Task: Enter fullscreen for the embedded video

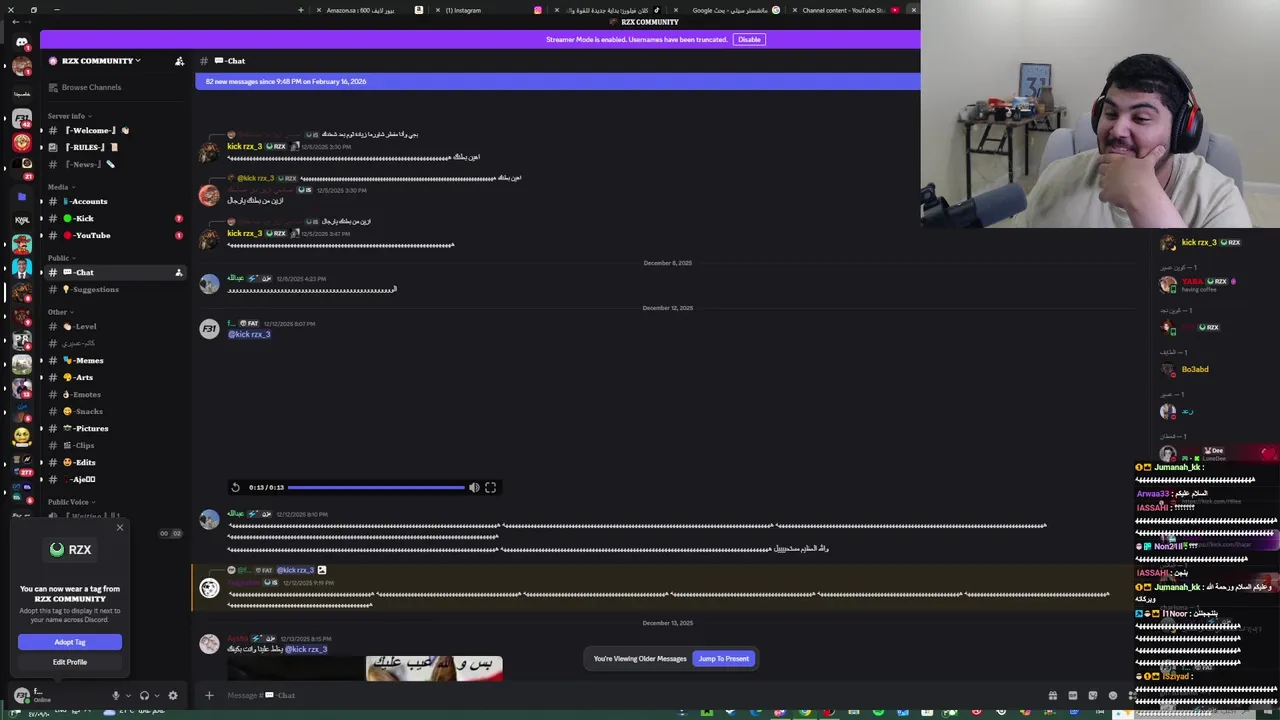Action: [x=490, y=487]
